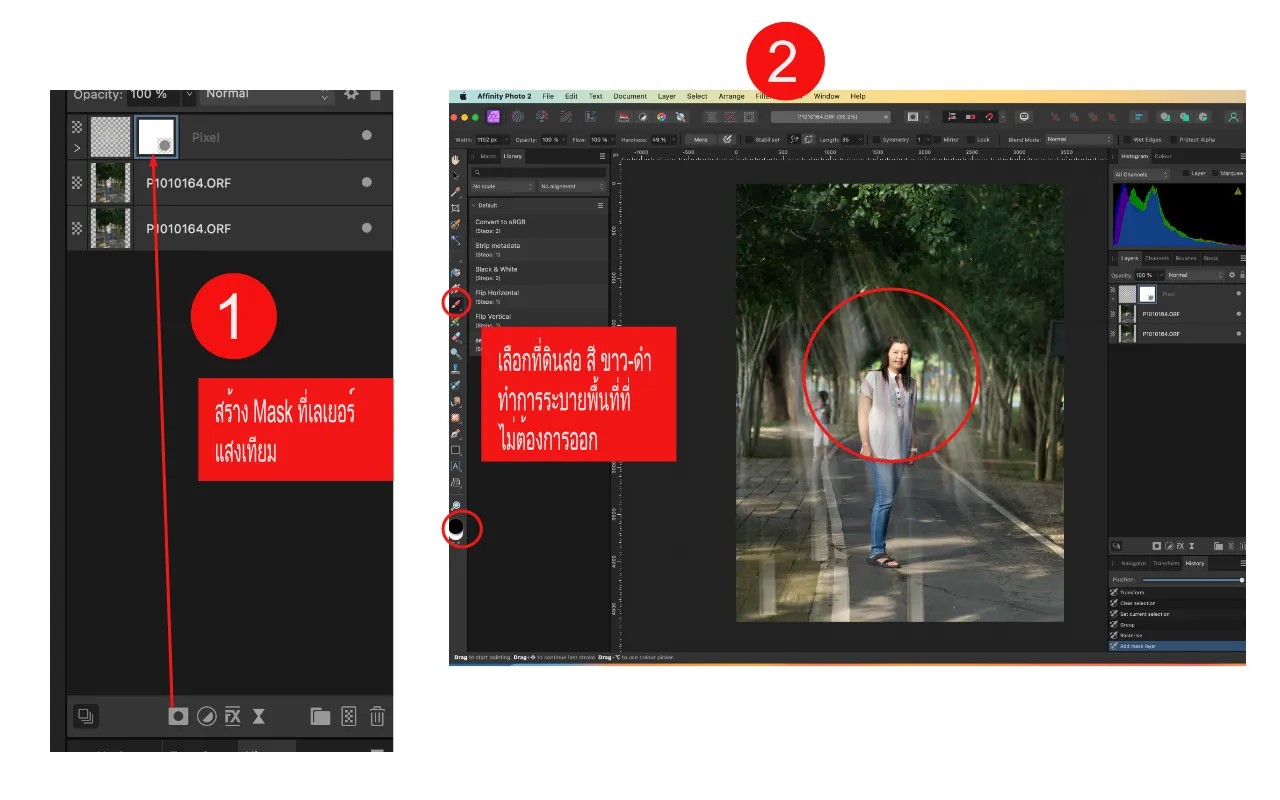This screenshot has height=800, width=1280.
Task: Click the black foreground colour swatch
Action: point(455,525)
